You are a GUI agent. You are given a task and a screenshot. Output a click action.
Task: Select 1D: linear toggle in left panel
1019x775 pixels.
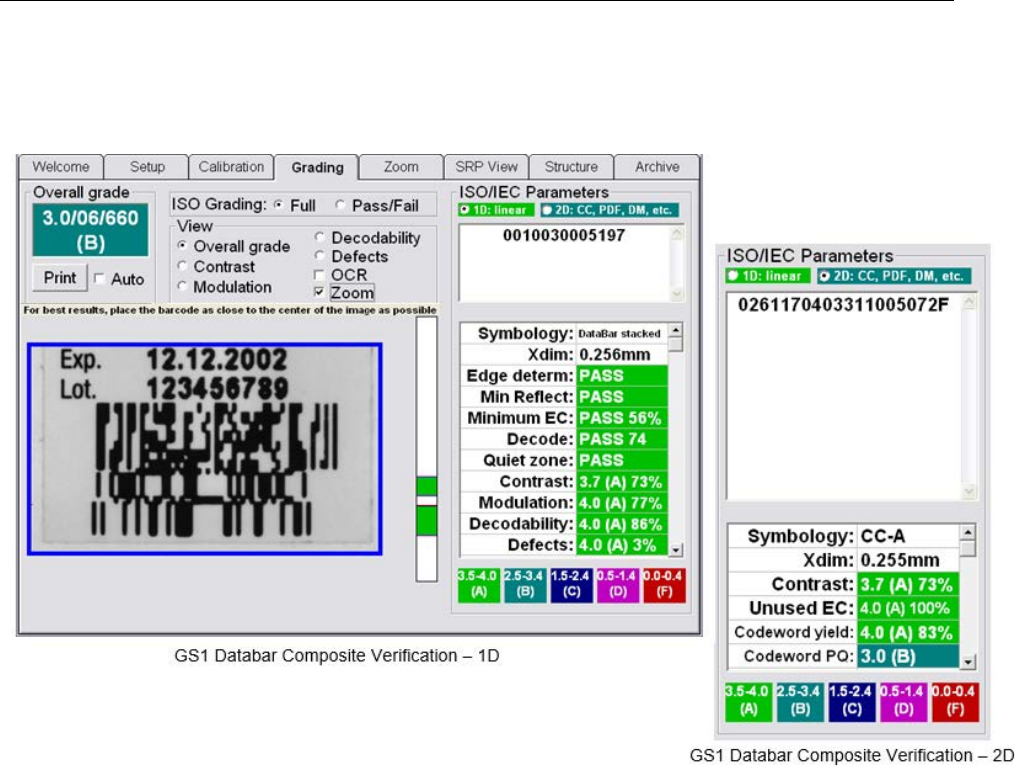496,210
